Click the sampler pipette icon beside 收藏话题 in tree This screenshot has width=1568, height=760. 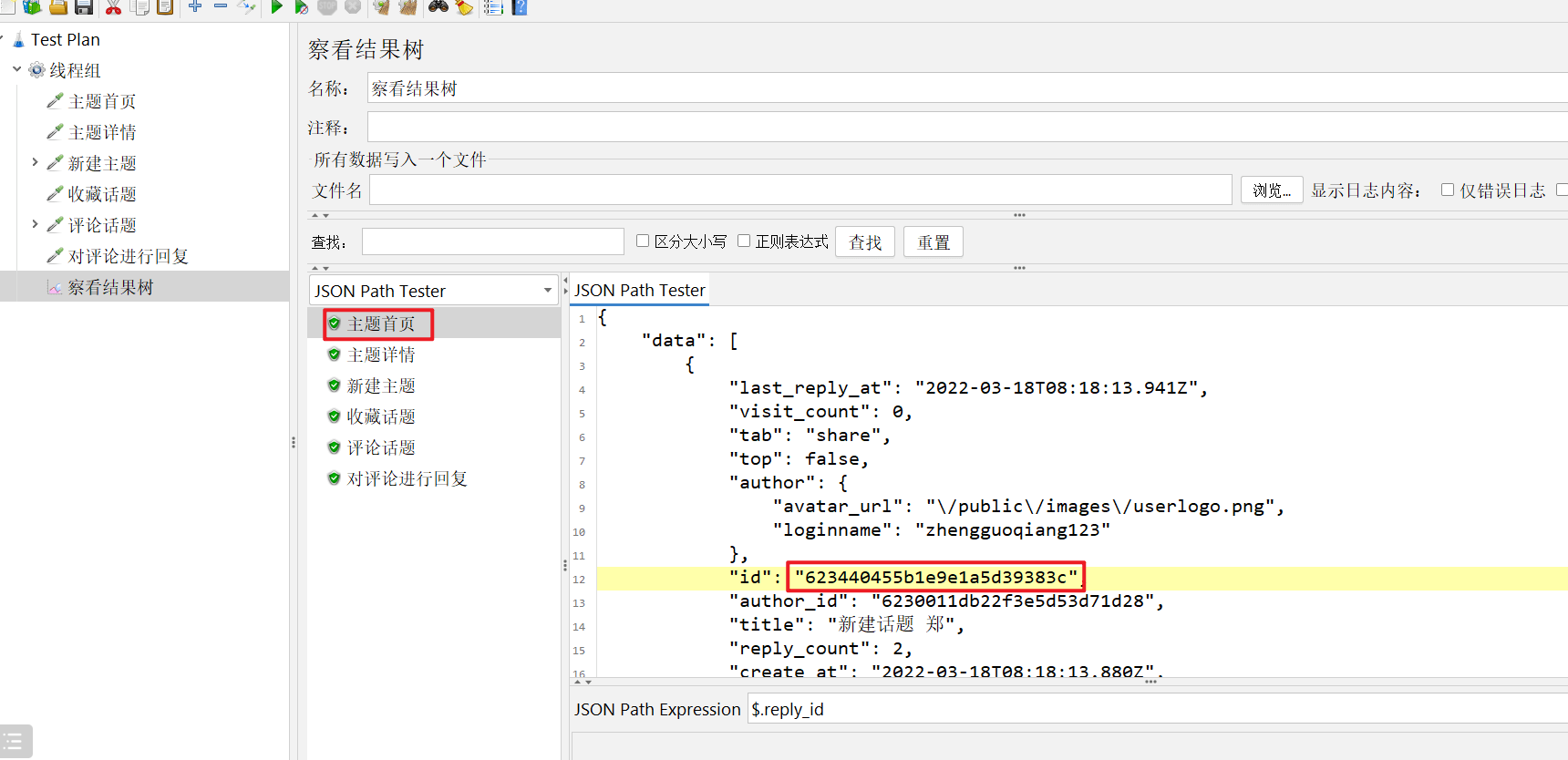pos(55,194)
